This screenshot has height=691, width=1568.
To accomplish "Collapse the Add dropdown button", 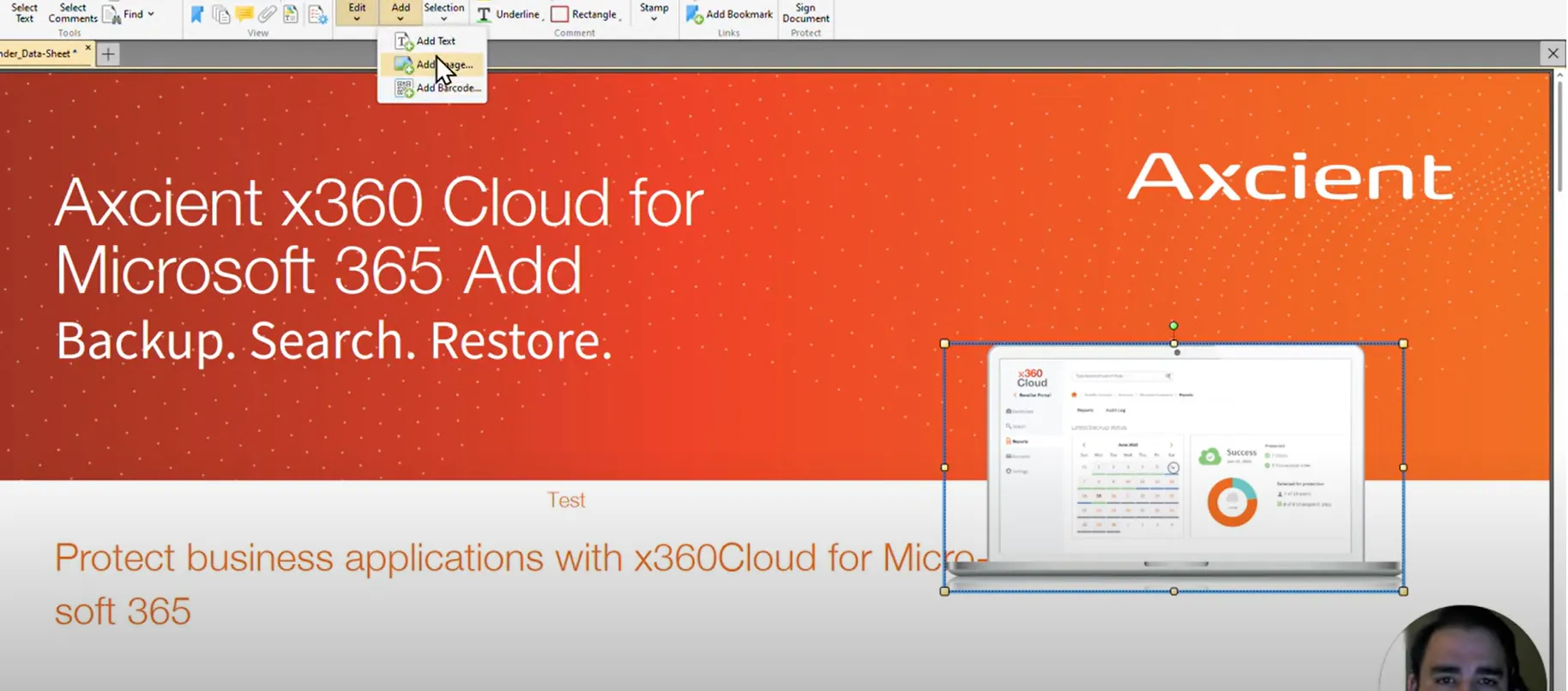I will 401,13.
